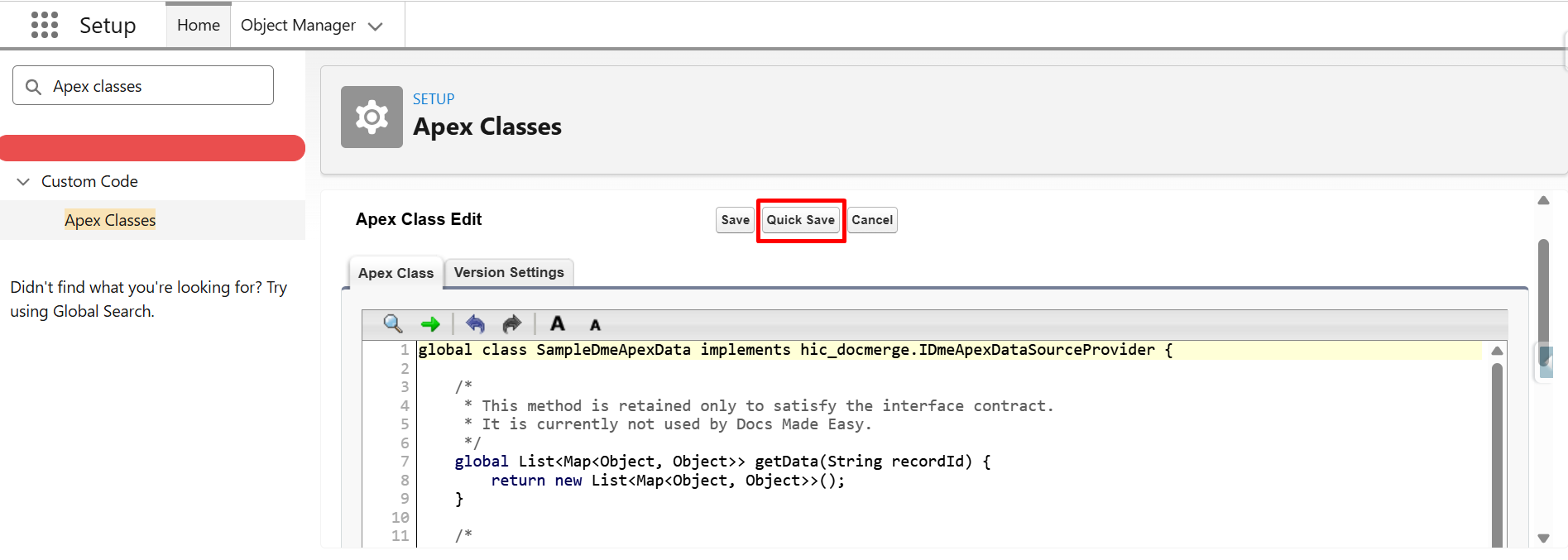Click the page scrollbar down arrow

click(x=1543, y=538)
